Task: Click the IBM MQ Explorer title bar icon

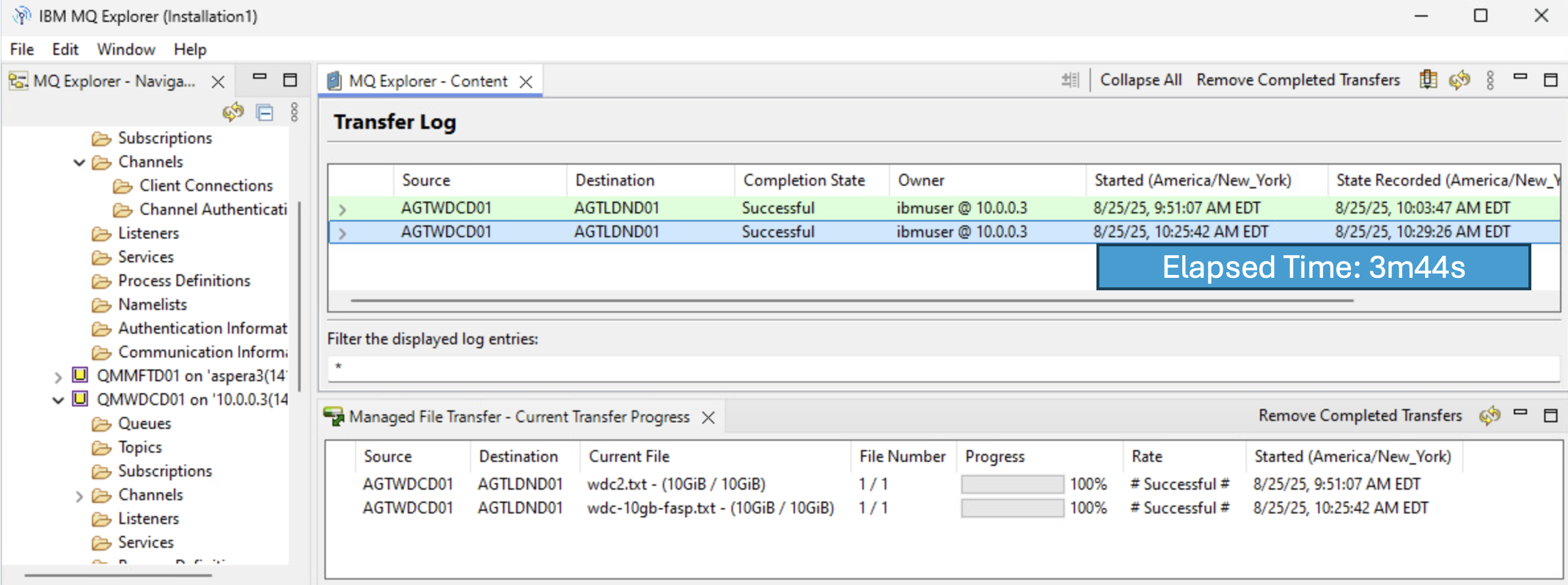Action: point(22,15)
